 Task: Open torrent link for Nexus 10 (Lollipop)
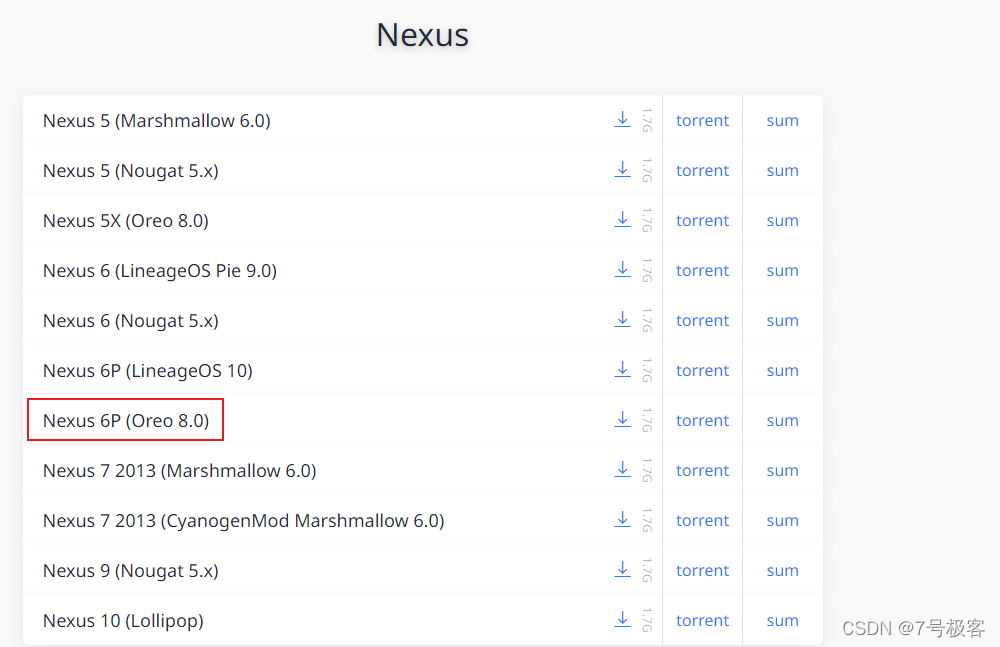[x=702, y=620]
